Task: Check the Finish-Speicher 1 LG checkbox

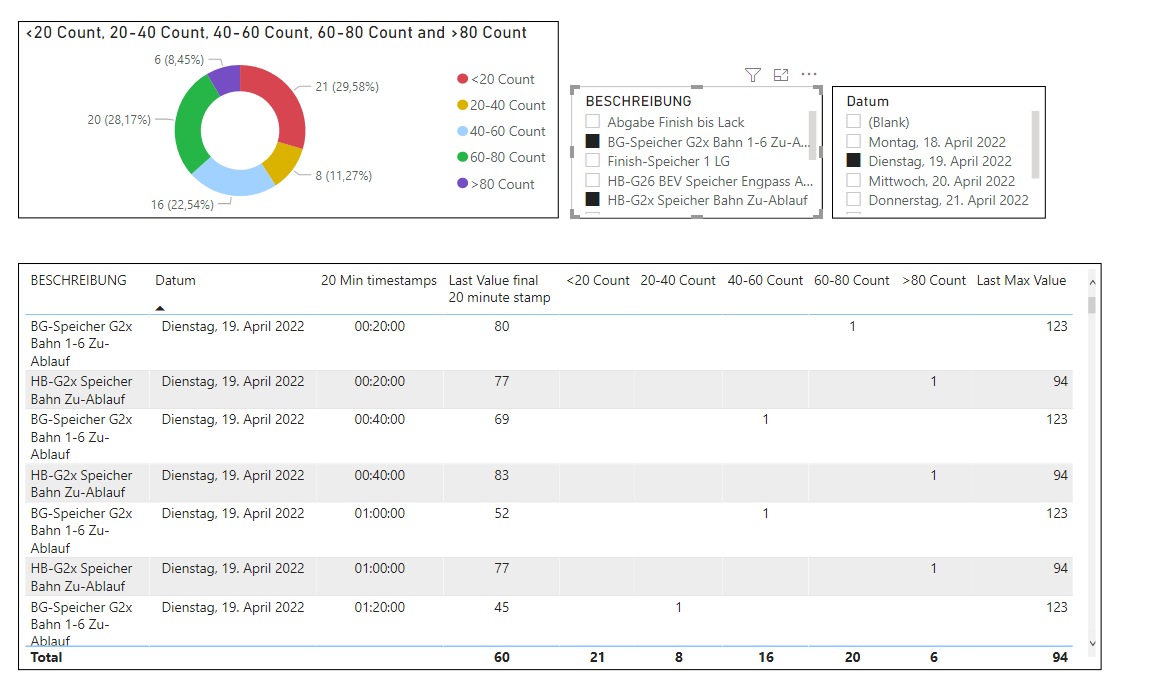Action: click(593, 160)
